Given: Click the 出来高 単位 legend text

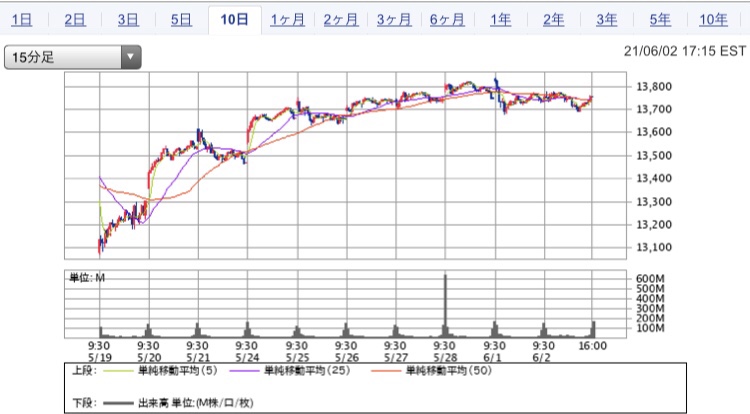Looking at the screenshot, I should click(x=196, y=403).
